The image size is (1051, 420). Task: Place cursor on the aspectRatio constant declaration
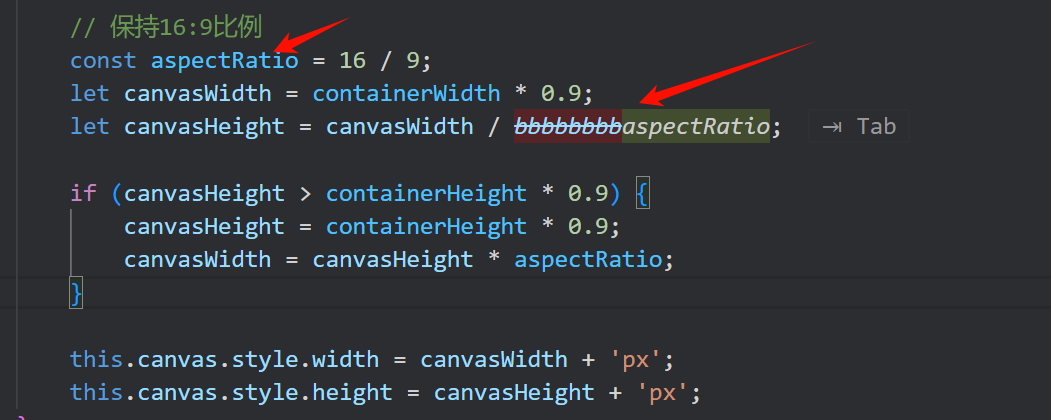click(x=224, y=60)
